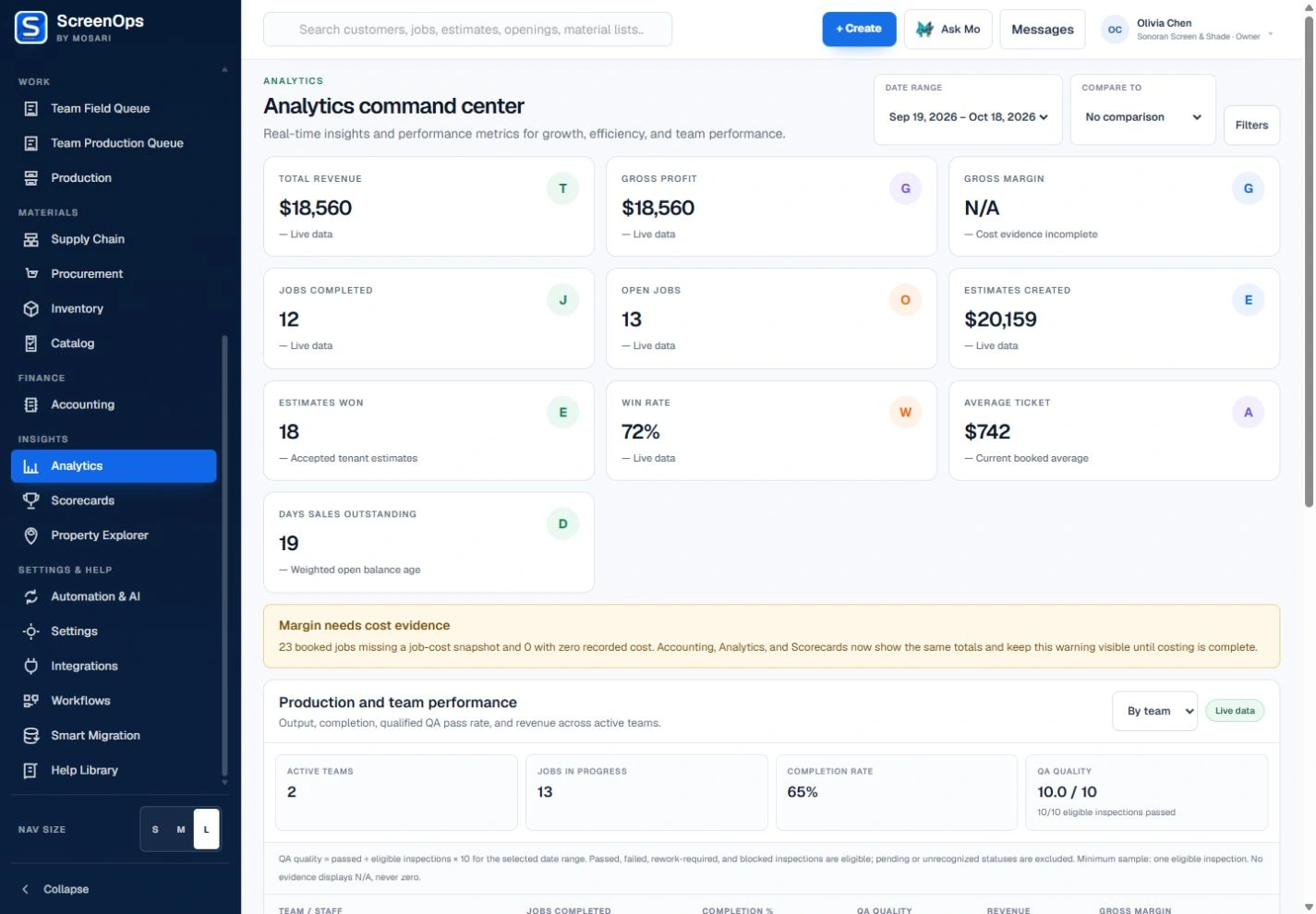Viewport: 1316px width, 914px height.
Task: Select the Production icon in sidebar
Action: coord(30,178)
